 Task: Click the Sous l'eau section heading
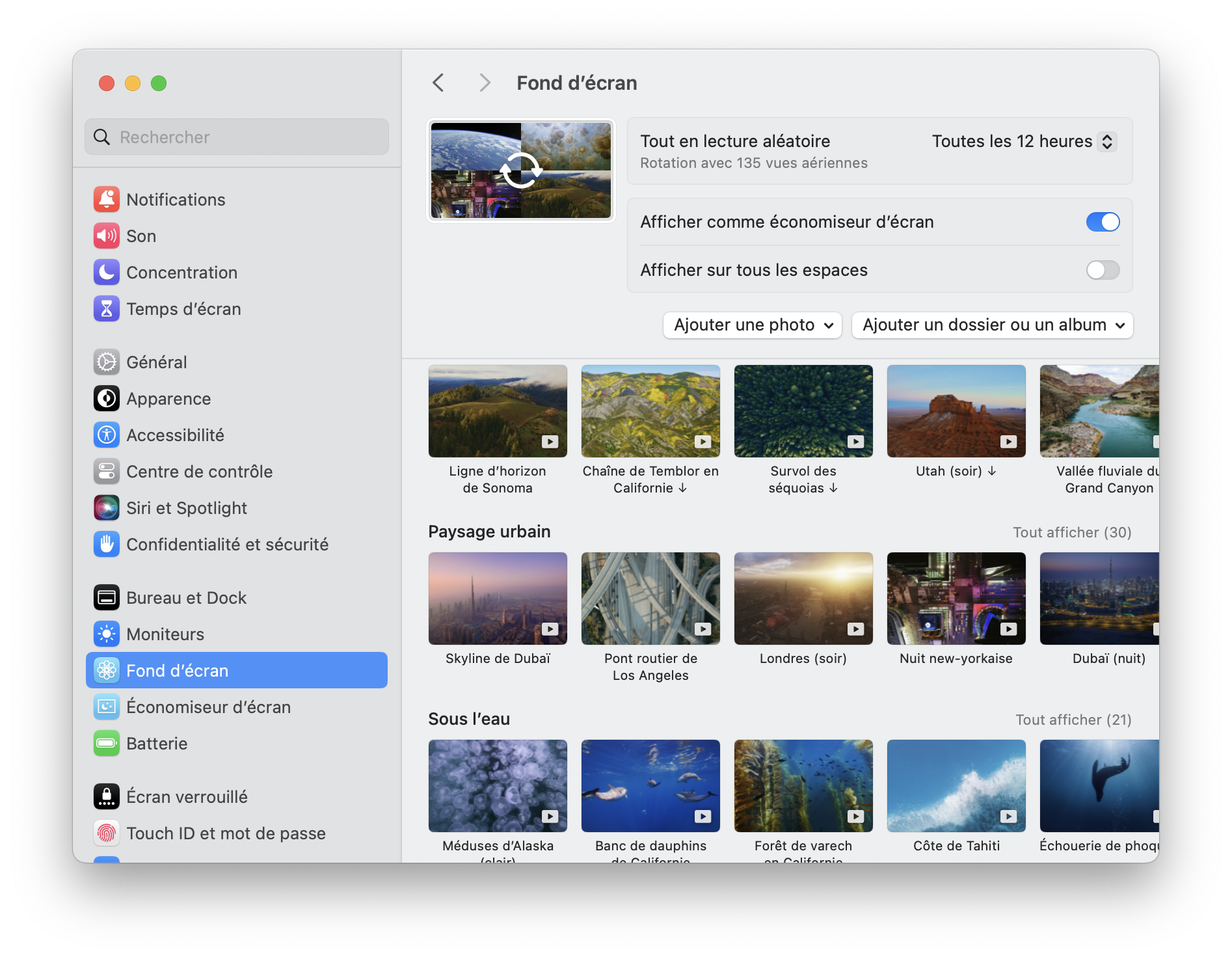coord(469,719)
